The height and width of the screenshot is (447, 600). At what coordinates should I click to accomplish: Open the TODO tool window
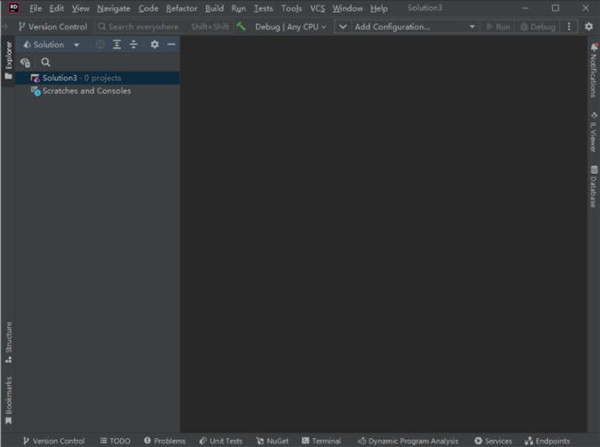click(x=115, y=441)
